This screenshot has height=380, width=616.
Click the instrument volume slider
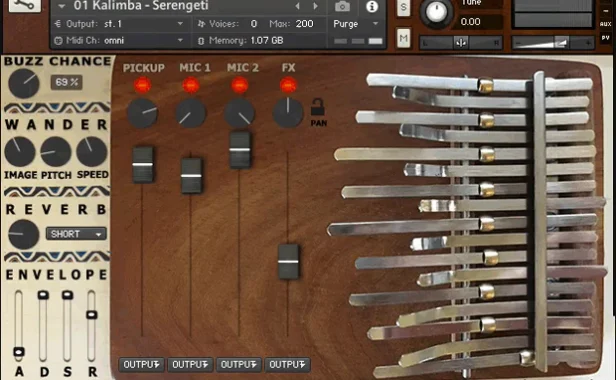coord(552,42)
